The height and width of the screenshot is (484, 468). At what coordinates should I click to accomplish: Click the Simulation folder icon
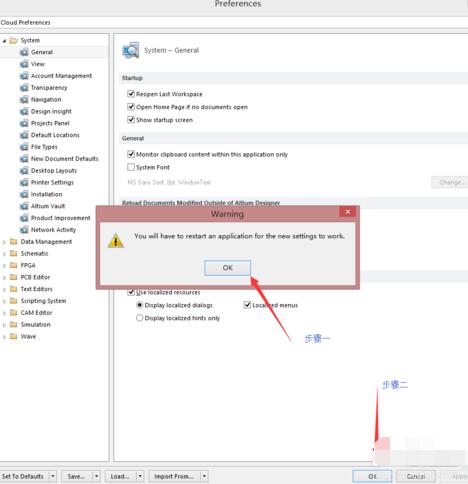(14, 324)
